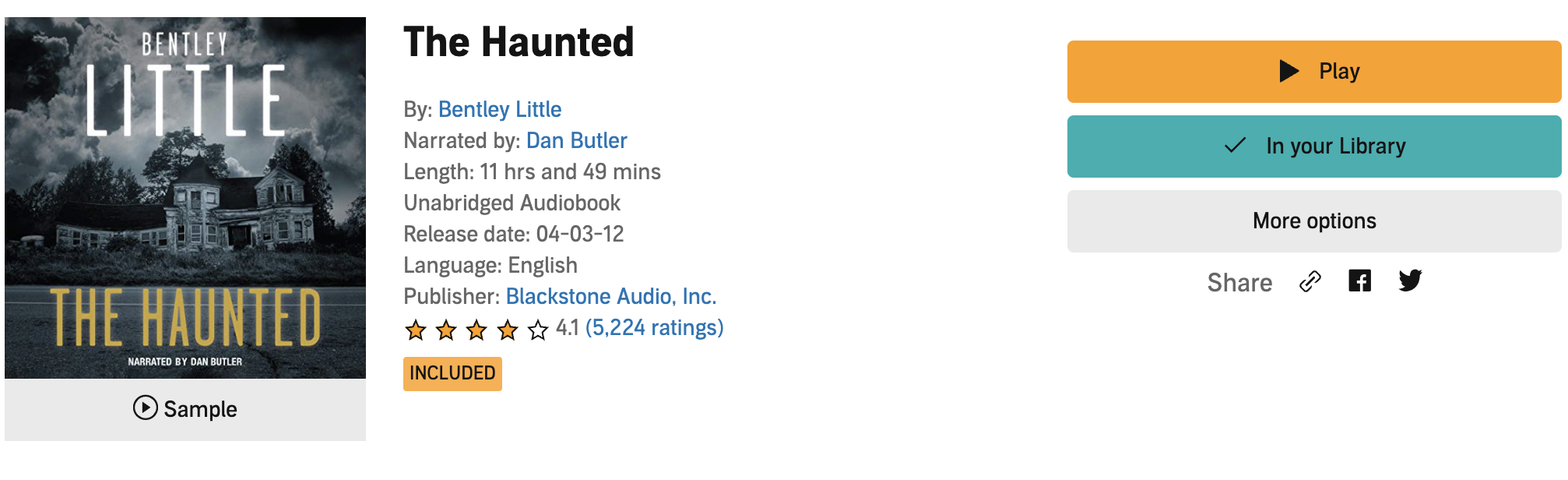Open narrator Dan Butler's page
1568x480 pixels.
click(576, 140)
